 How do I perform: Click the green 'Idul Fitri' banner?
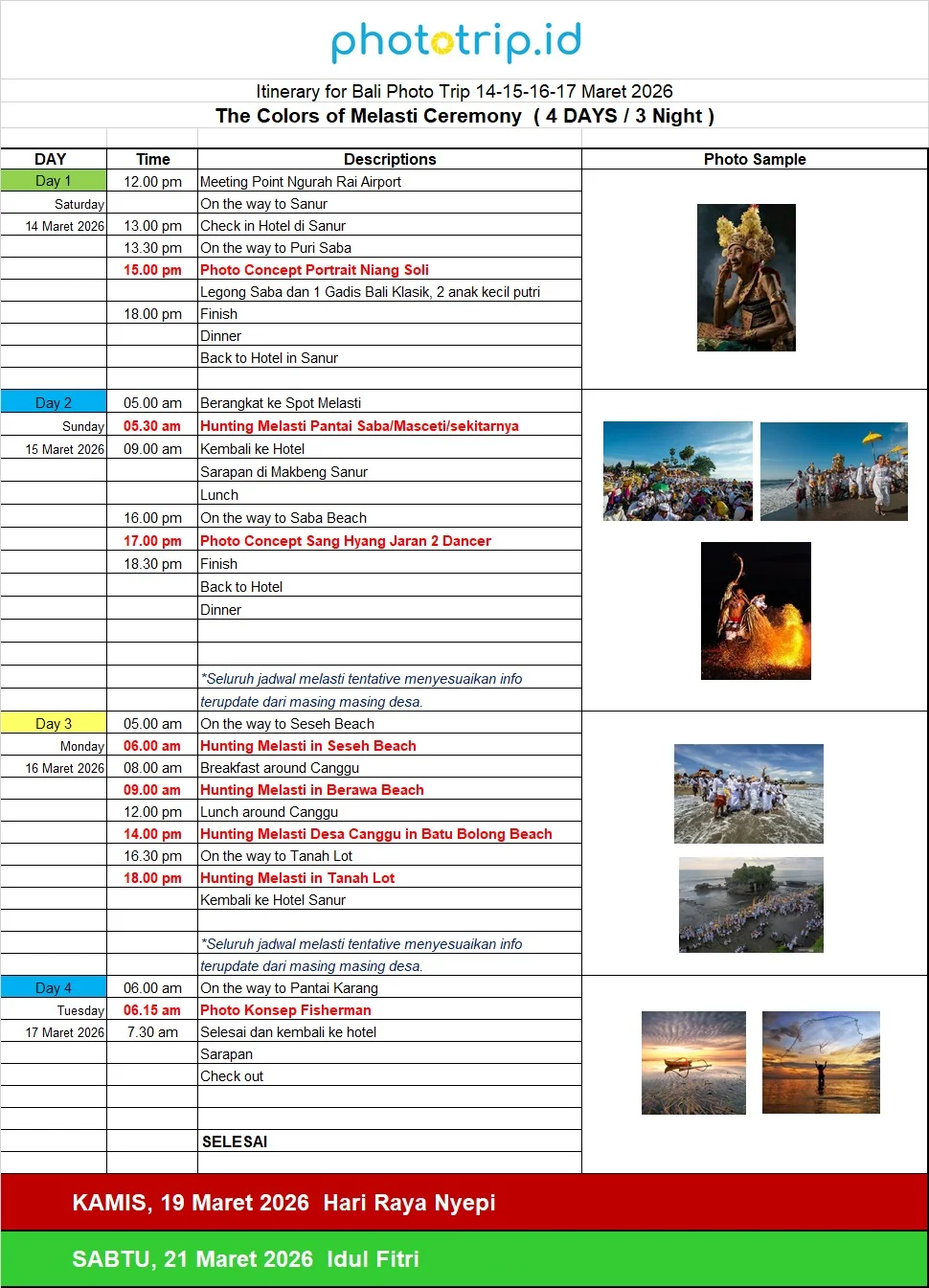tap(464, 1258)
